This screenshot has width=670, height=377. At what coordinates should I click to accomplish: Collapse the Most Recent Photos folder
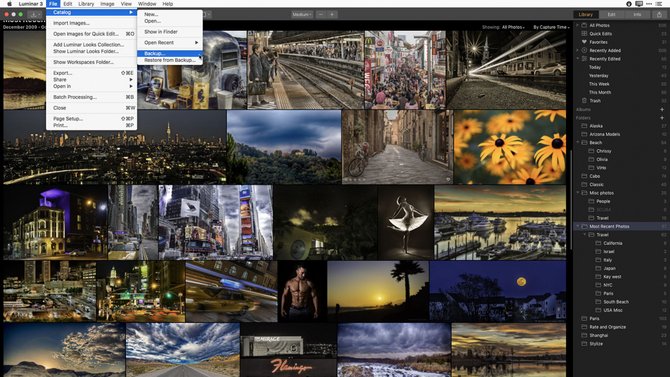578,227
